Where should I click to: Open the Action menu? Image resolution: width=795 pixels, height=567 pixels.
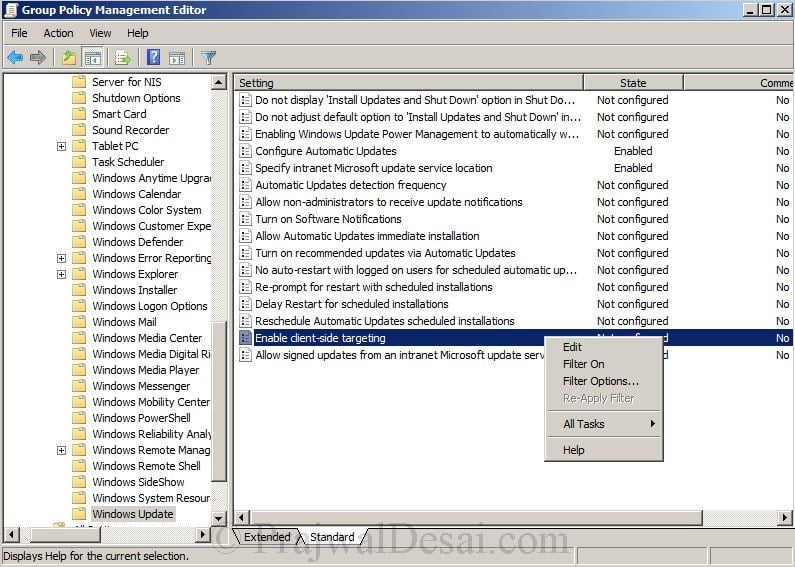(58, 33)
